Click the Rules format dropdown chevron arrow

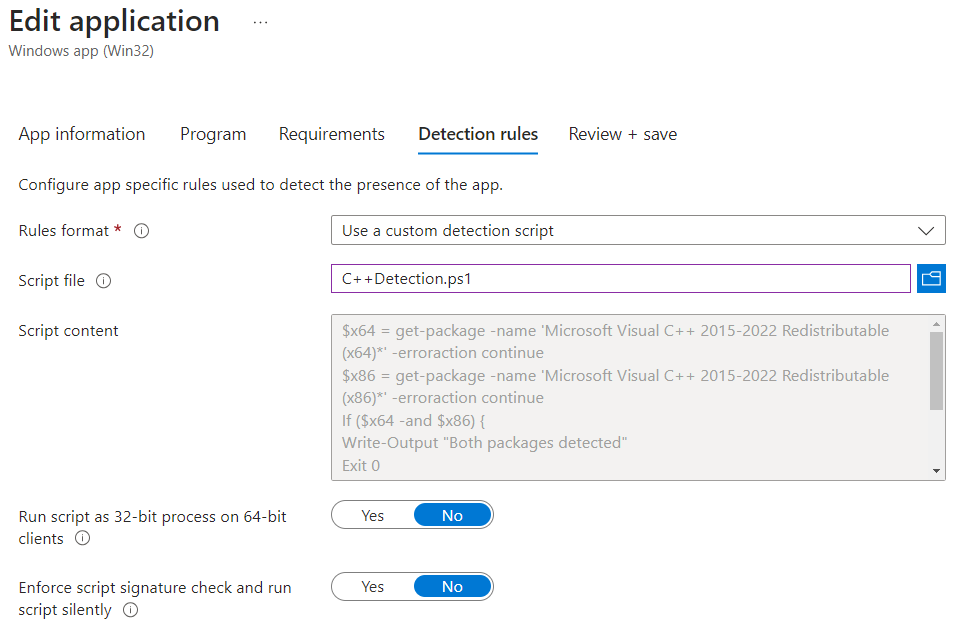(x=925, y=231)
